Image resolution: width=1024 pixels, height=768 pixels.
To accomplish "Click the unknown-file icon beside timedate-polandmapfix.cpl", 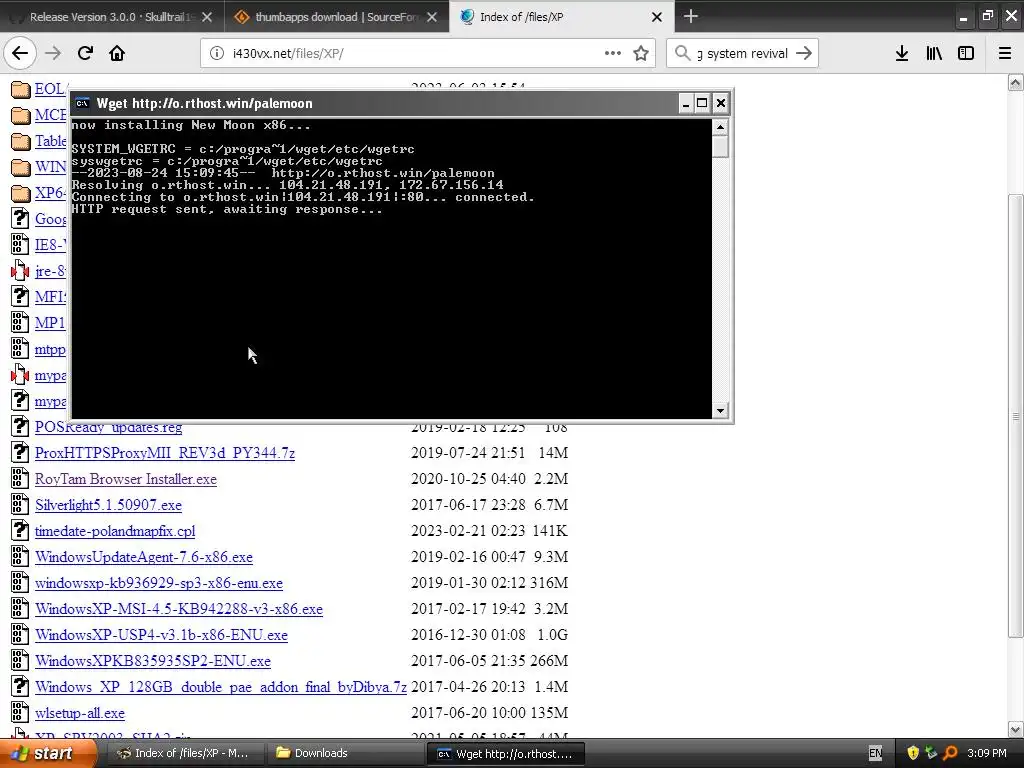I will coord(20,530).
